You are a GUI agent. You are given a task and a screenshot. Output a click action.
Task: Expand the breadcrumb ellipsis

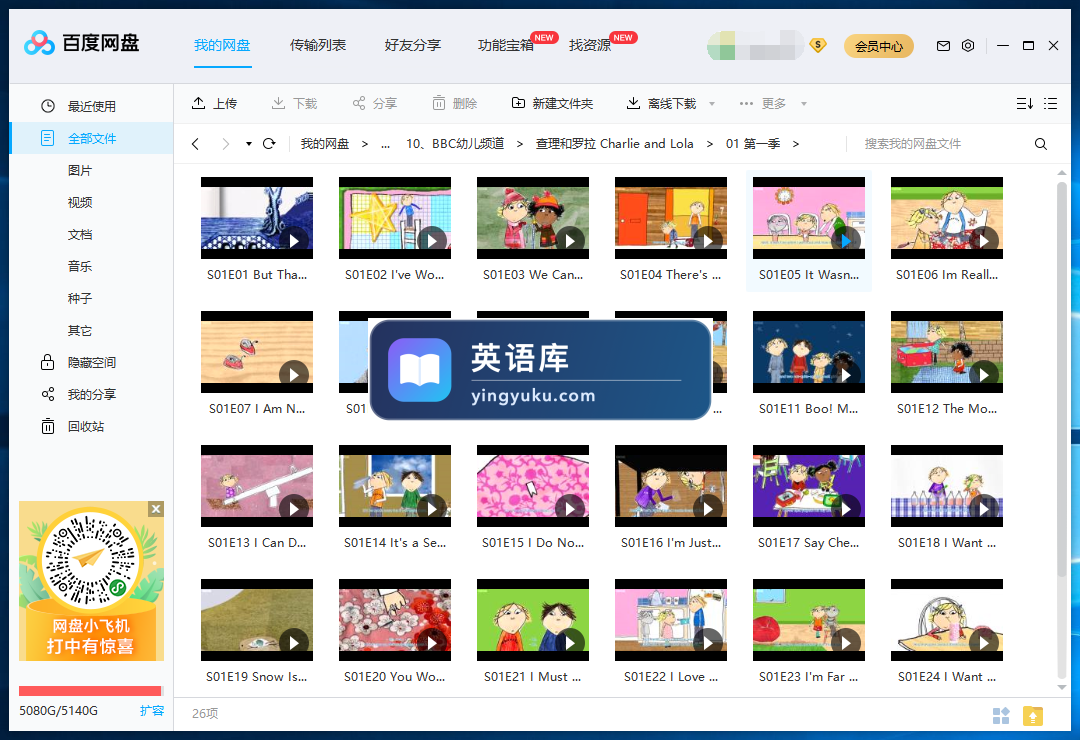coord(385,144)
